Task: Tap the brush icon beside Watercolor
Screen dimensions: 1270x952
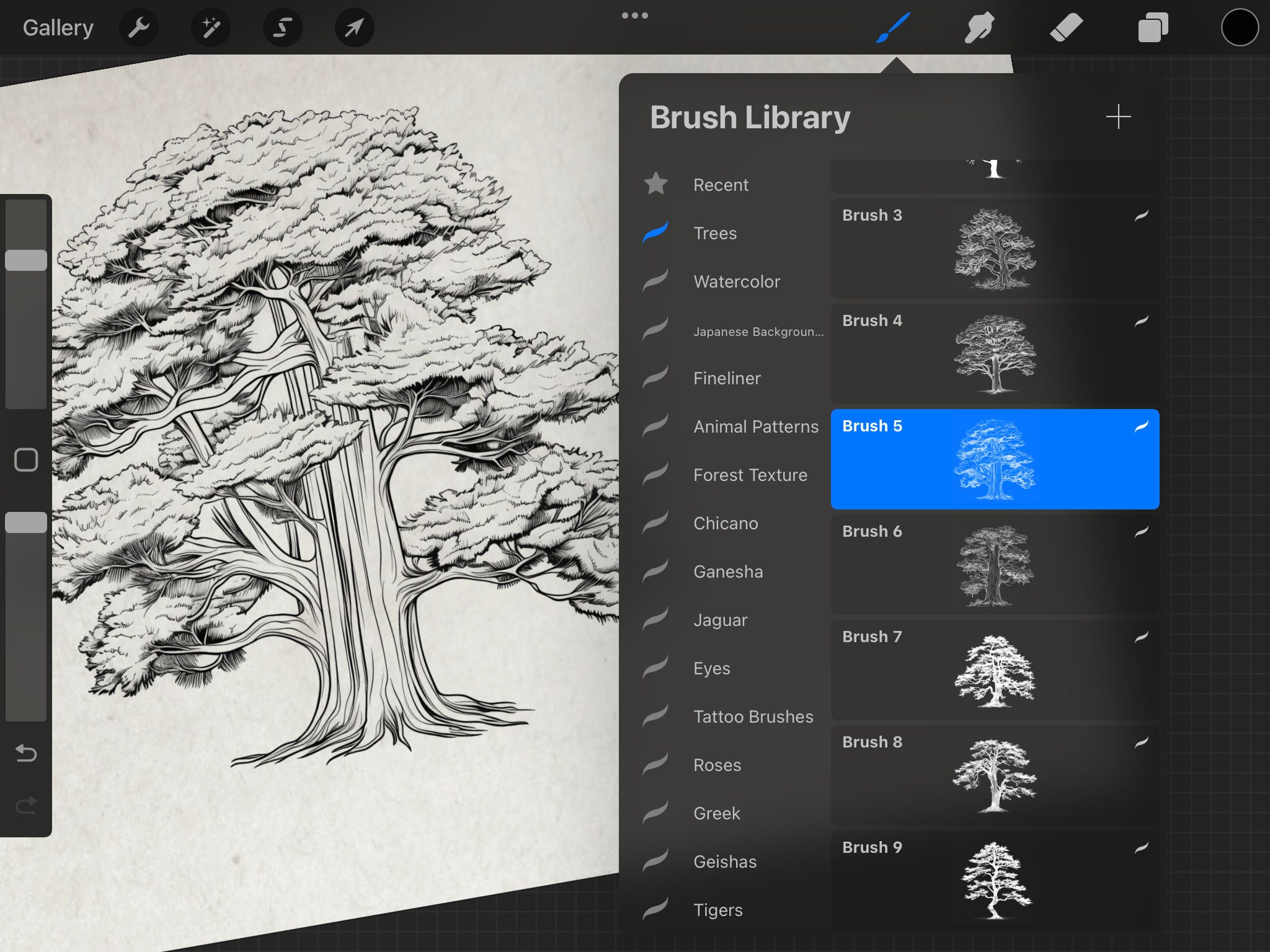Action: pyautogui.click(x=655, y=280)
